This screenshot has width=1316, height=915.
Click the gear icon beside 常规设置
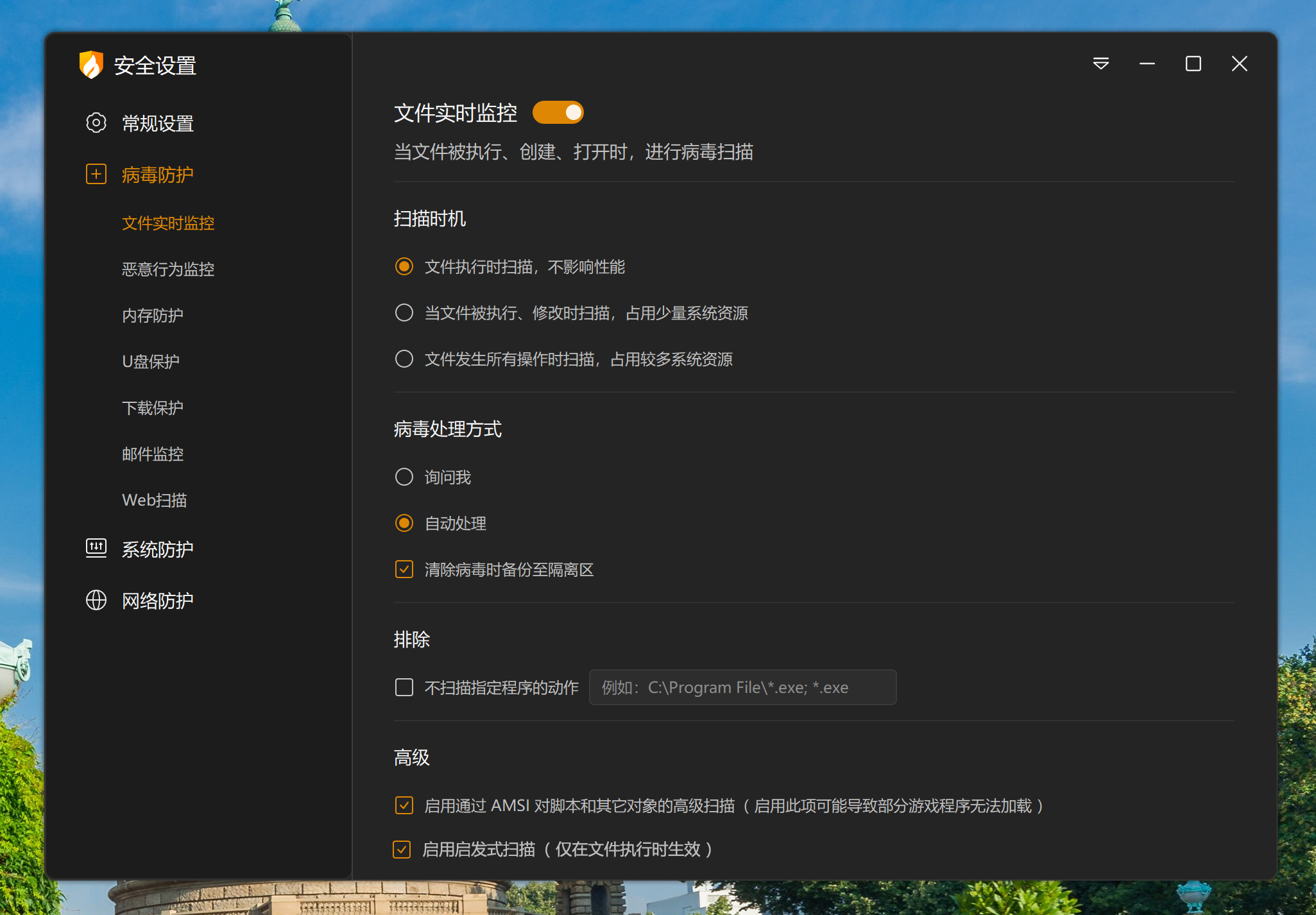click(x=96, y=123)
